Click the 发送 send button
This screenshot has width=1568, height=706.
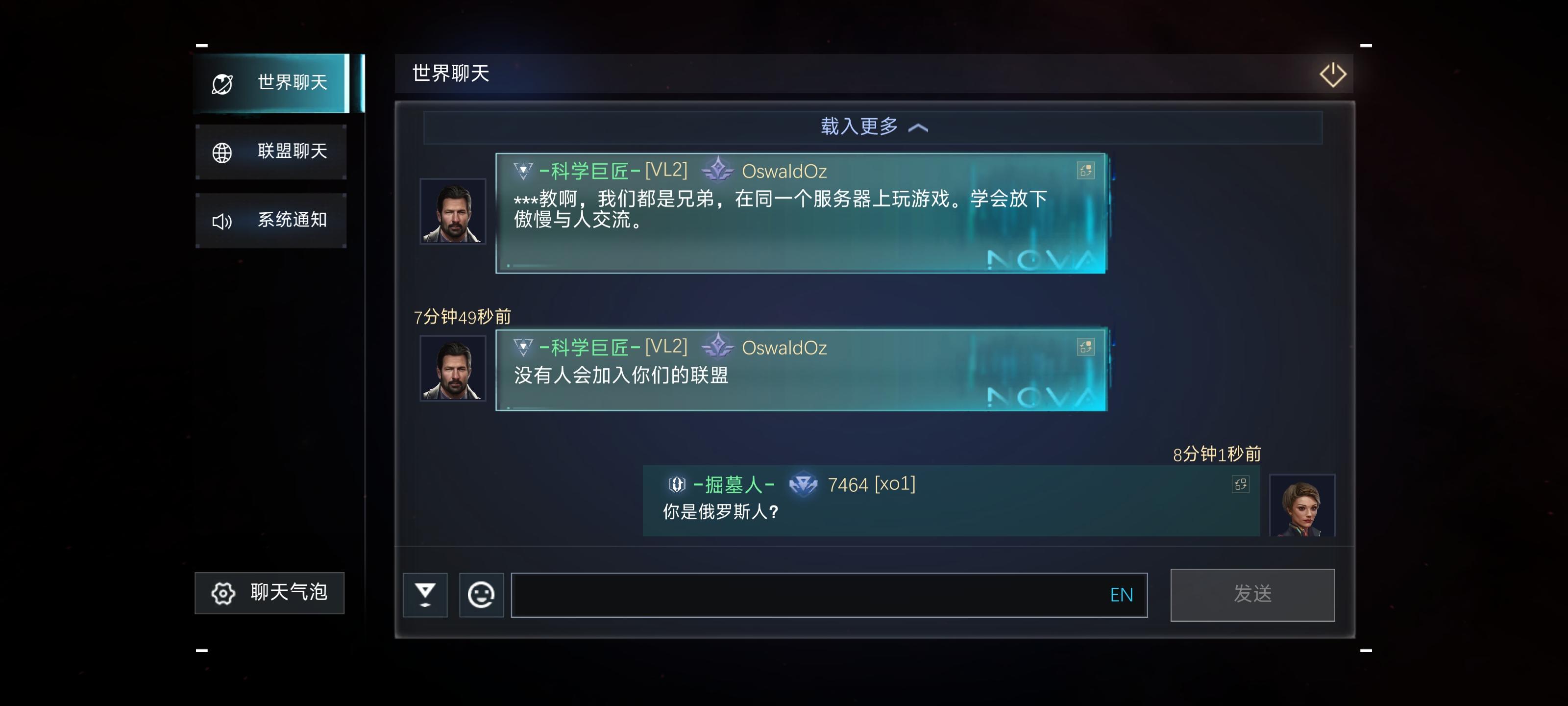(x=1252, y=595)
